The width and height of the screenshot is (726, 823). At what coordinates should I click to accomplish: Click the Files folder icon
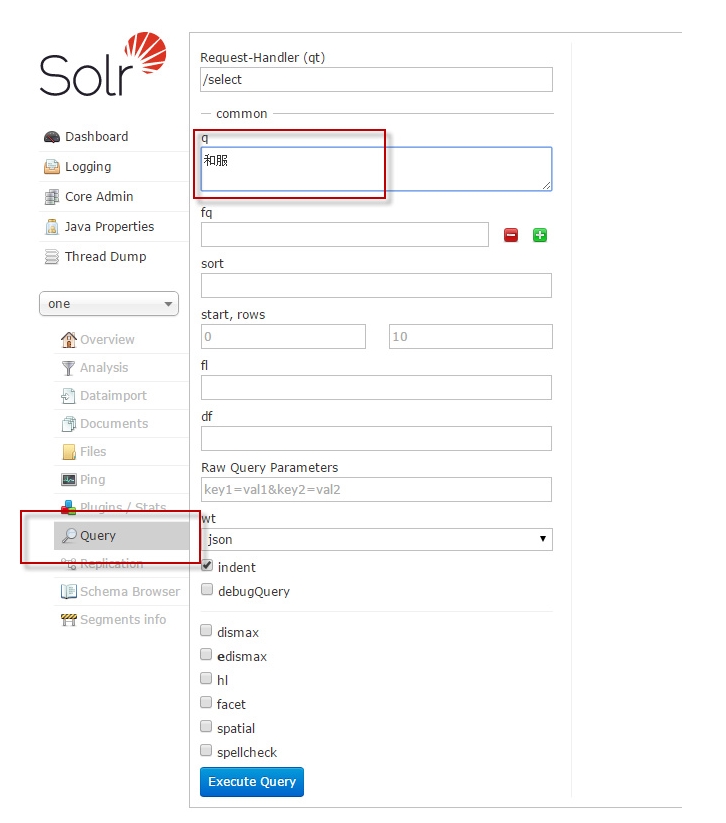pos(69,451)
